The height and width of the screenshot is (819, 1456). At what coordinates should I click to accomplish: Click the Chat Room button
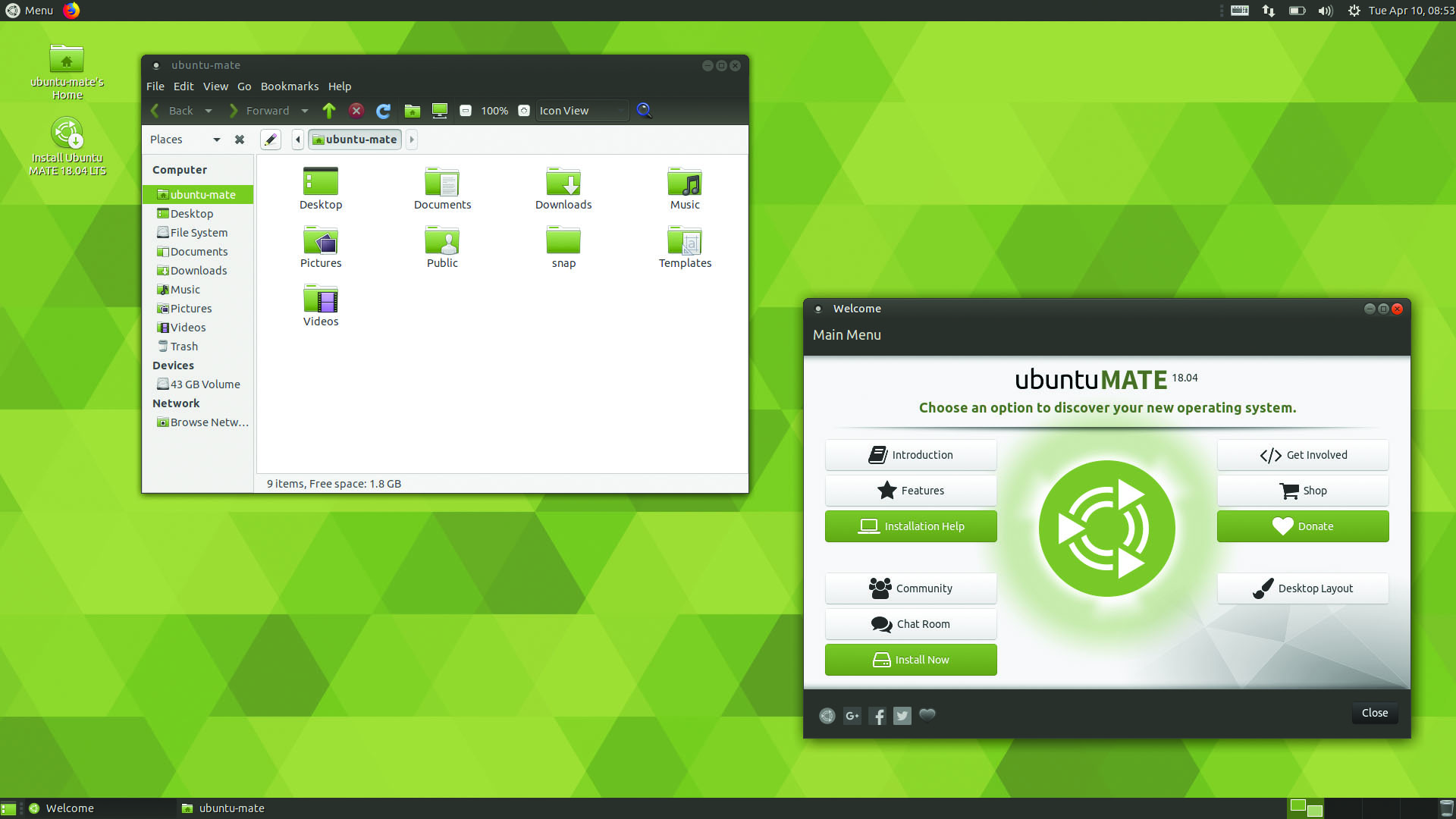click(x=911, y=624)
